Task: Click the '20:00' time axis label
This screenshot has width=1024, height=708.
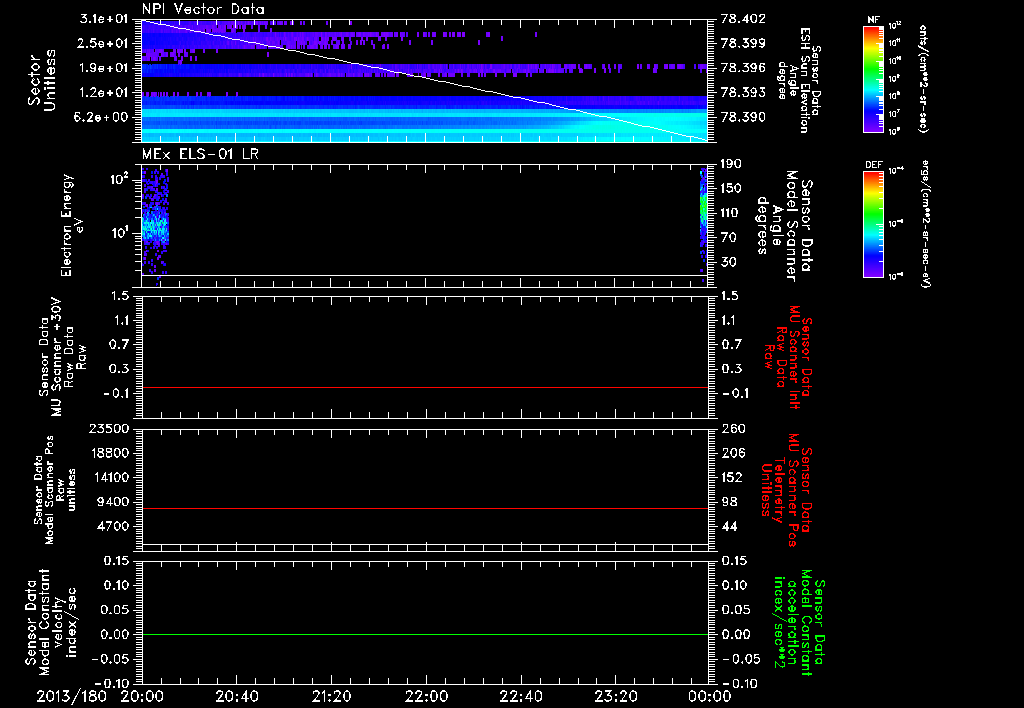Action: tap(142, 696)
